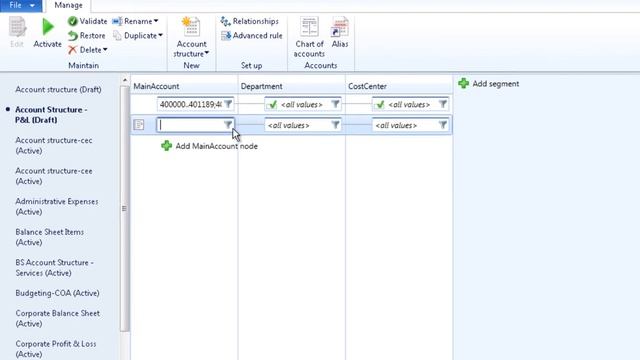Image resolution: width=640 pixels, height=360 pixels.
Task: Open the Chart of accounts icon
Action: click(309, 27)
